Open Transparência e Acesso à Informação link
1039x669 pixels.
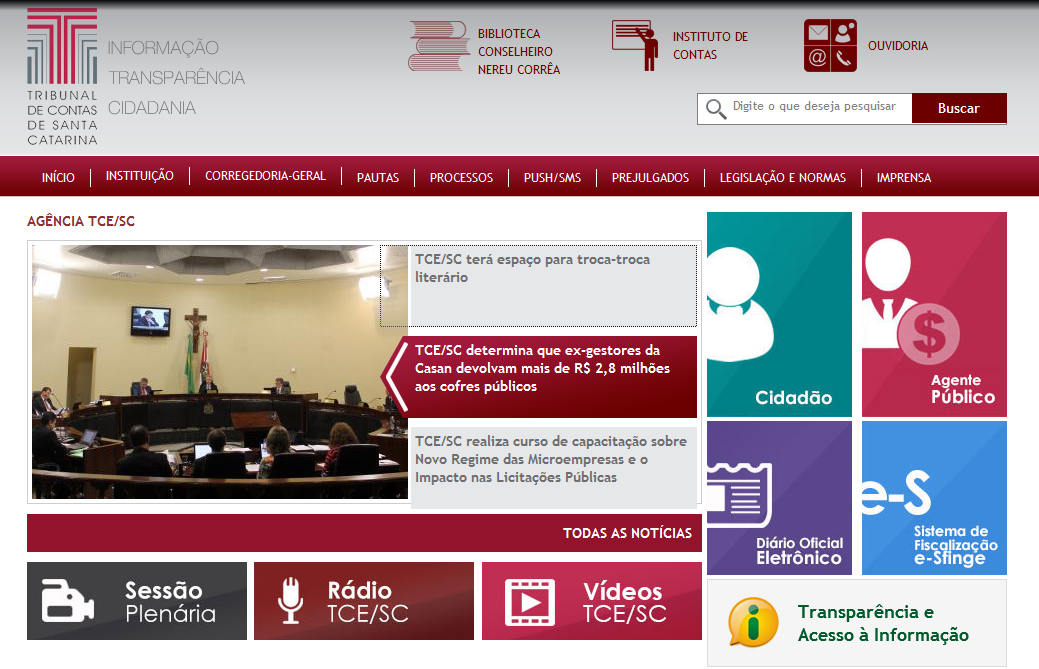(883, 623)
